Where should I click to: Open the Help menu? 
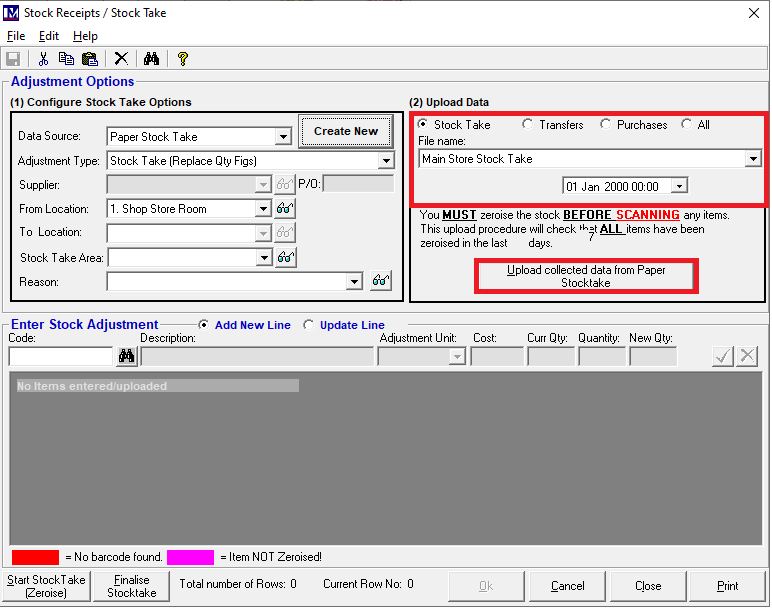click(x=85, y=36)
